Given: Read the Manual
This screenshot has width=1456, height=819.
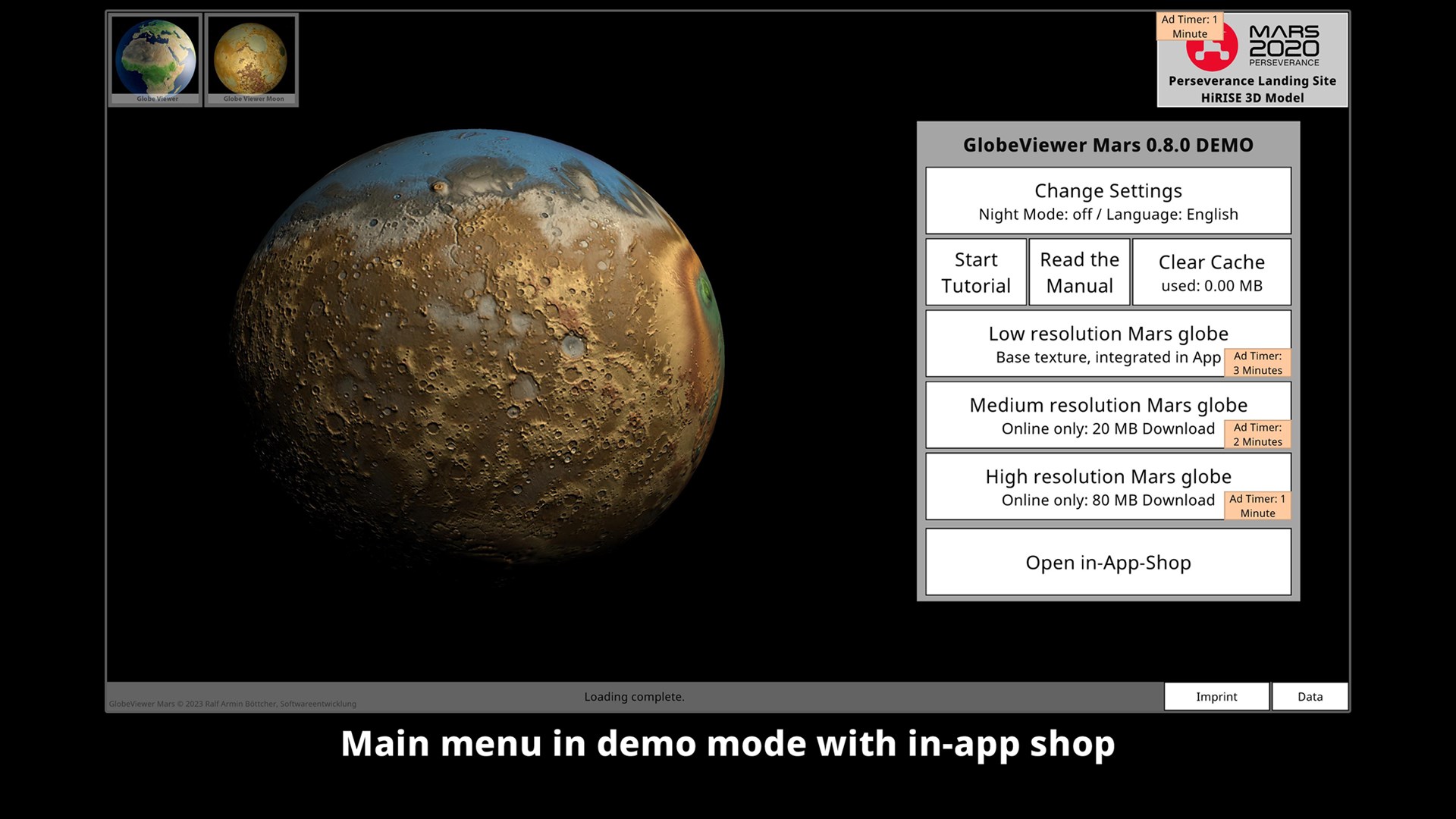Looking at the screenshot, I should click(1079, 272).
